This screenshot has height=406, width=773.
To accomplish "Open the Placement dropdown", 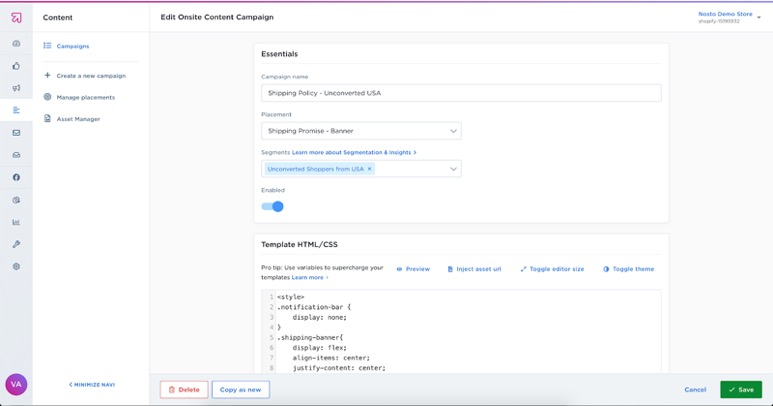I will coord(361,131).
